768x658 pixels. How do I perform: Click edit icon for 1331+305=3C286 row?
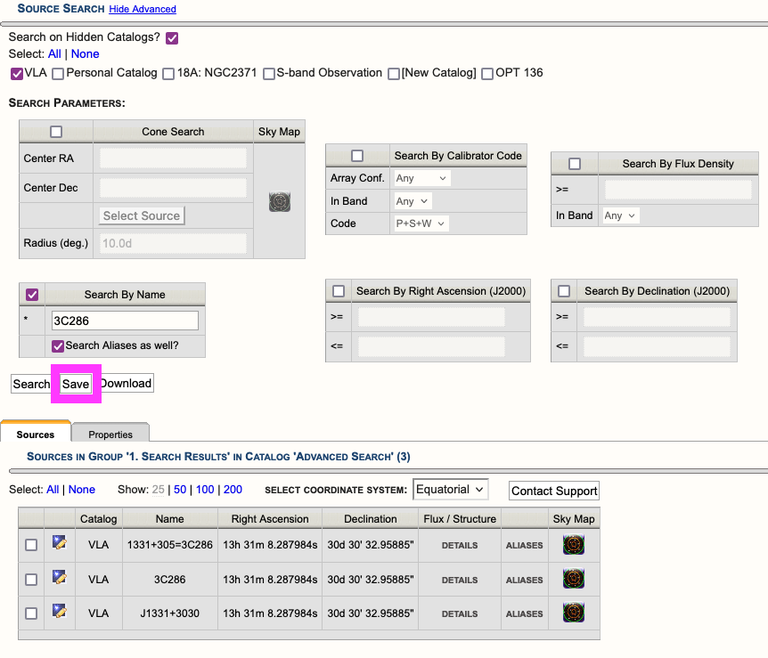pyautogui.click(x=59, y=543)
